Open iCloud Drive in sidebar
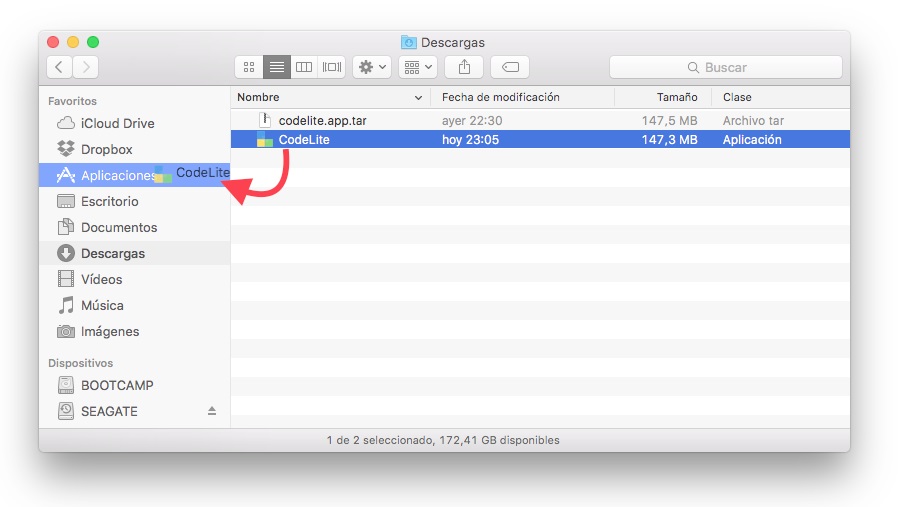Image resolution: width=905 pixels, height=507 pixels. pos(134,124)
